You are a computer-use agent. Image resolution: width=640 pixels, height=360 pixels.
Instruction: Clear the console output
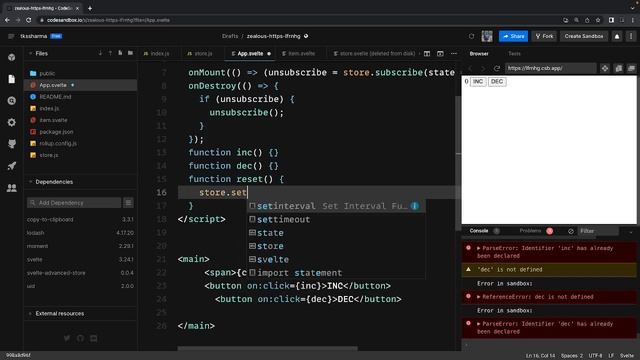tap(571, 231)
